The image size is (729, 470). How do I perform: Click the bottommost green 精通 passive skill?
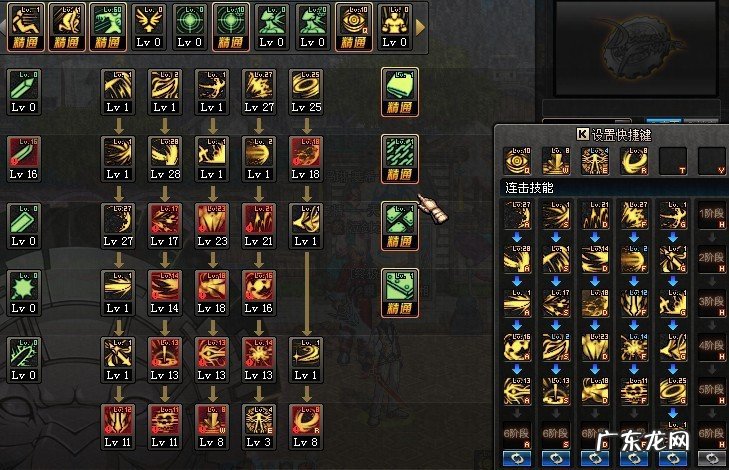pos(400,292)
